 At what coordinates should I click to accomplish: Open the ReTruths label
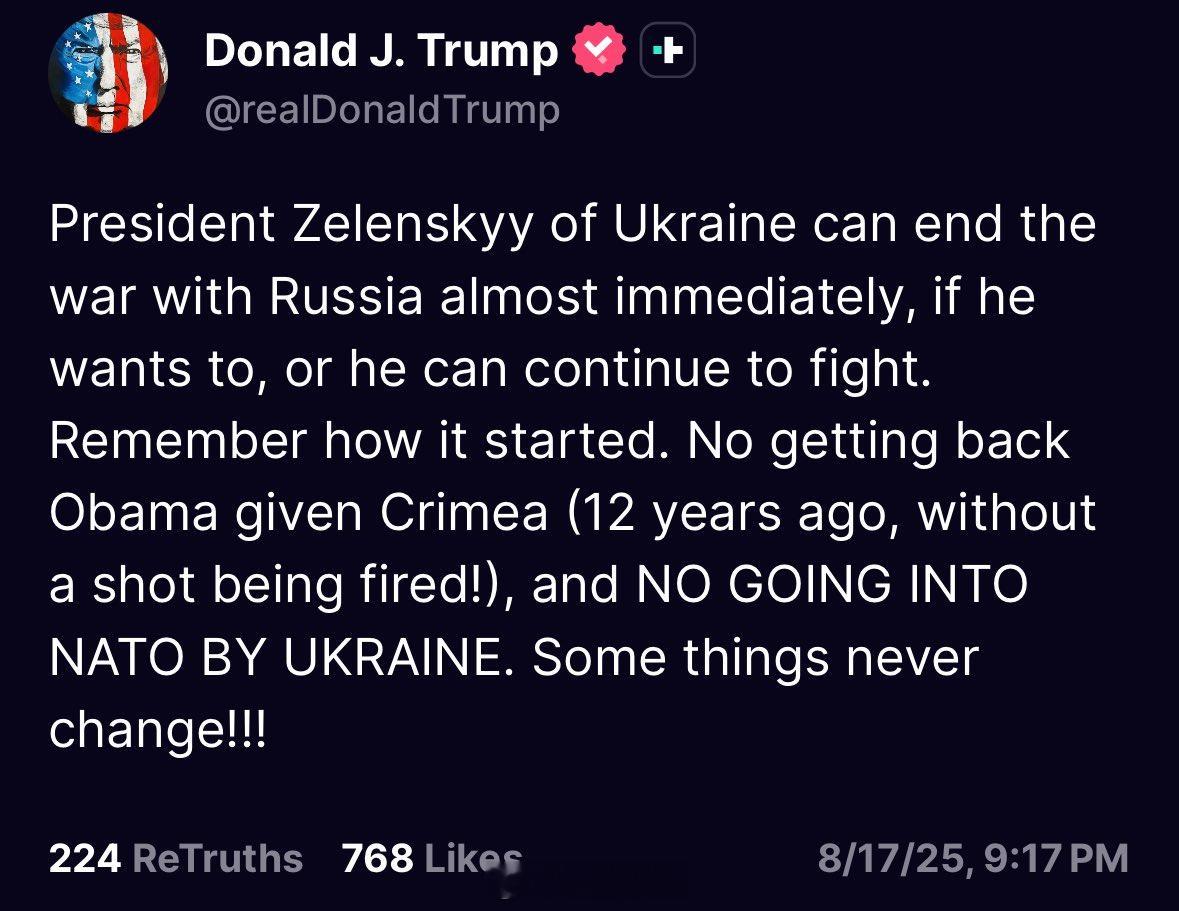coord(218,858)
